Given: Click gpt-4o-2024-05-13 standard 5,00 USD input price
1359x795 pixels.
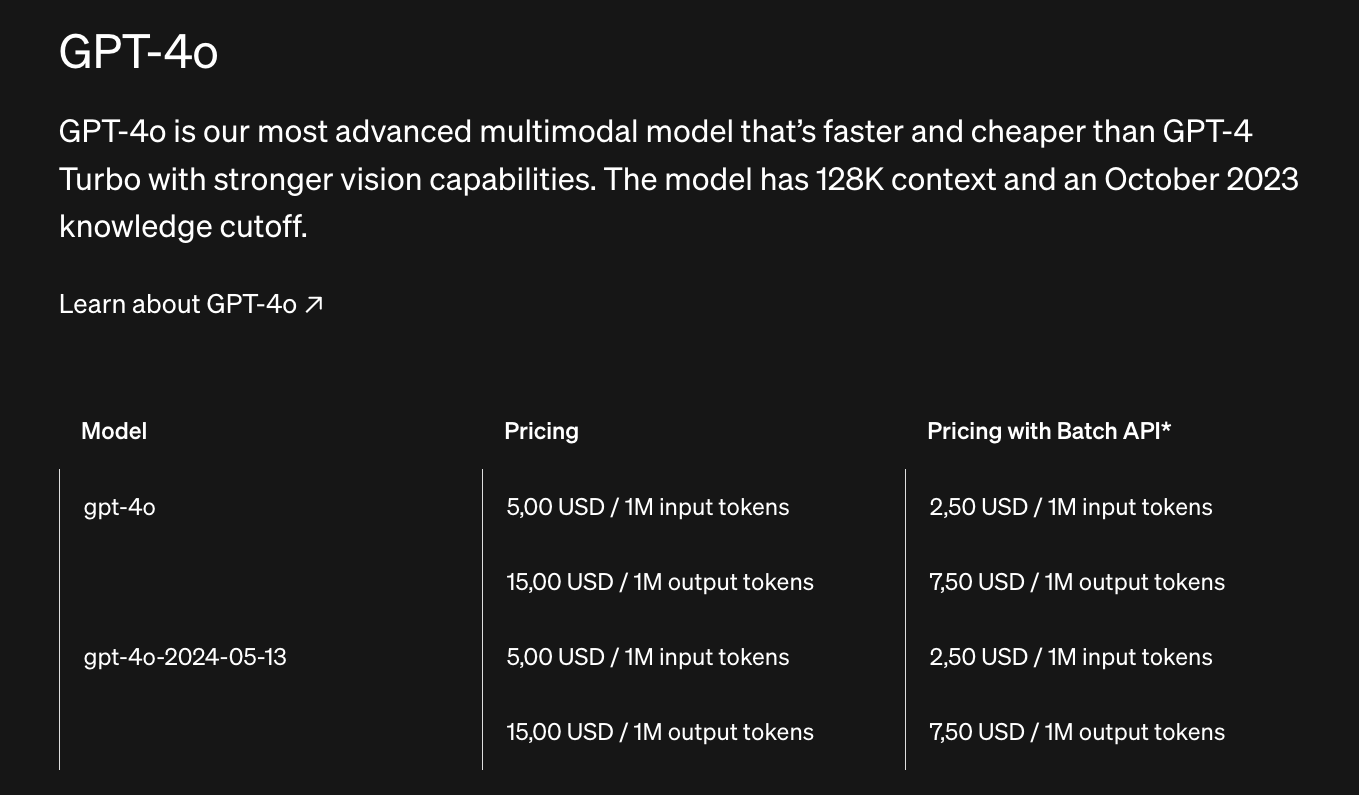Looking at the screenshot, I should [647, 657].
